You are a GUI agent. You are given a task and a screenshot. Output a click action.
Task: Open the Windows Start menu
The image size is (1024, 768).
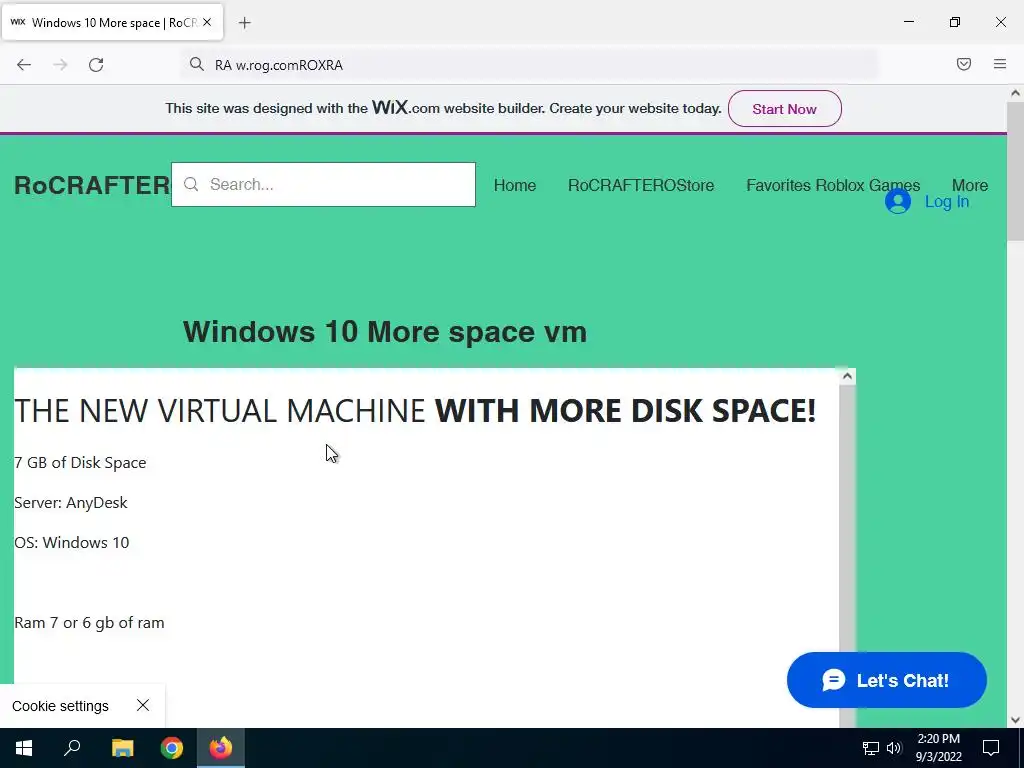(x=24, y=748)
